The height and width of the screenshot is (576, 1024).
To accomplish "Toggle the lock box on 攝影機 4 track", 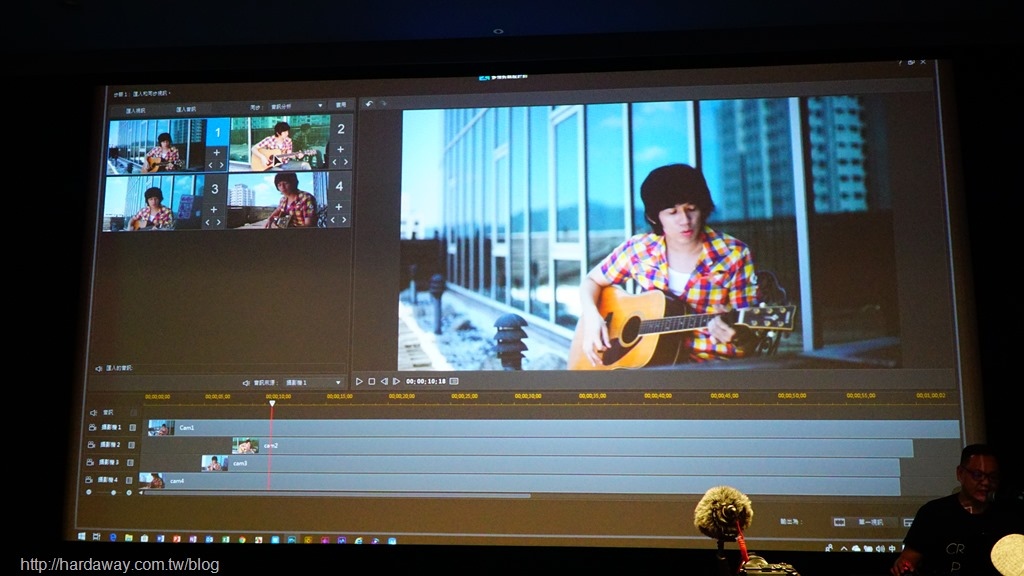I will (x=129, y=480).
